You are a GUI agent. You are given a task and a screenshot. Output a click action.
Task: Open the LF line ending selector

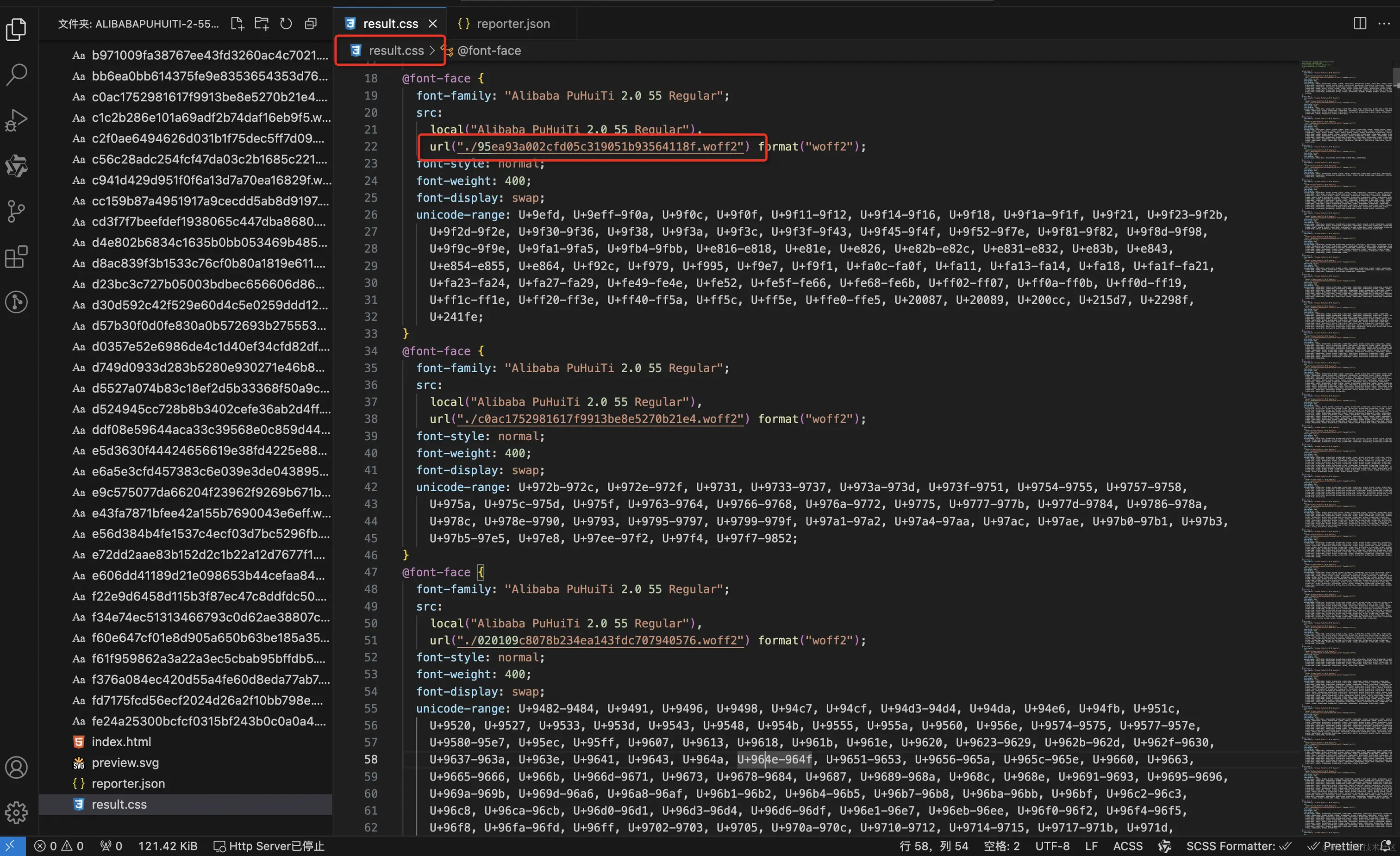[1091, 846]
